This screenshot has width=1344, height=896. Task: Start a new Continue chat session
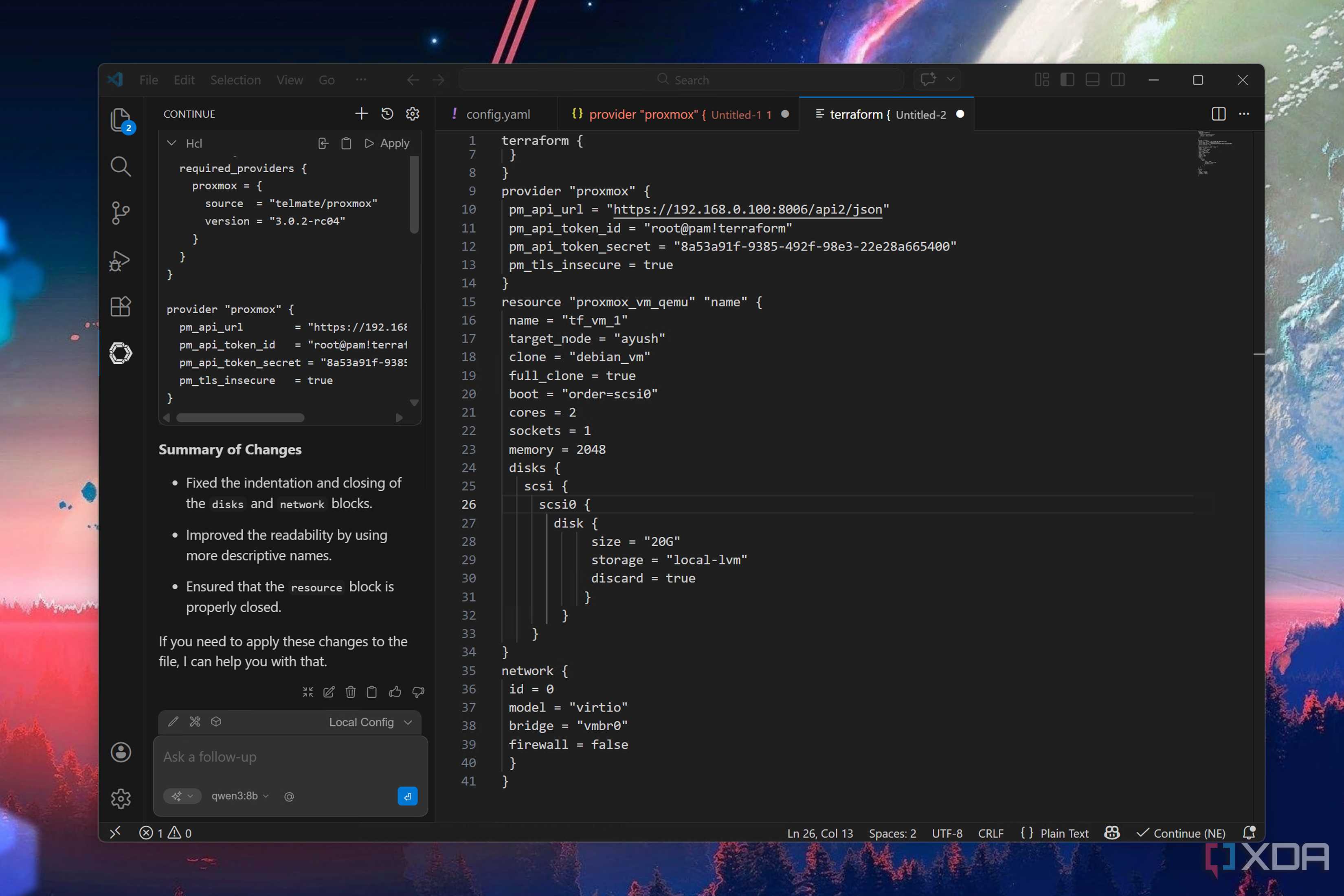pos(361,114)
